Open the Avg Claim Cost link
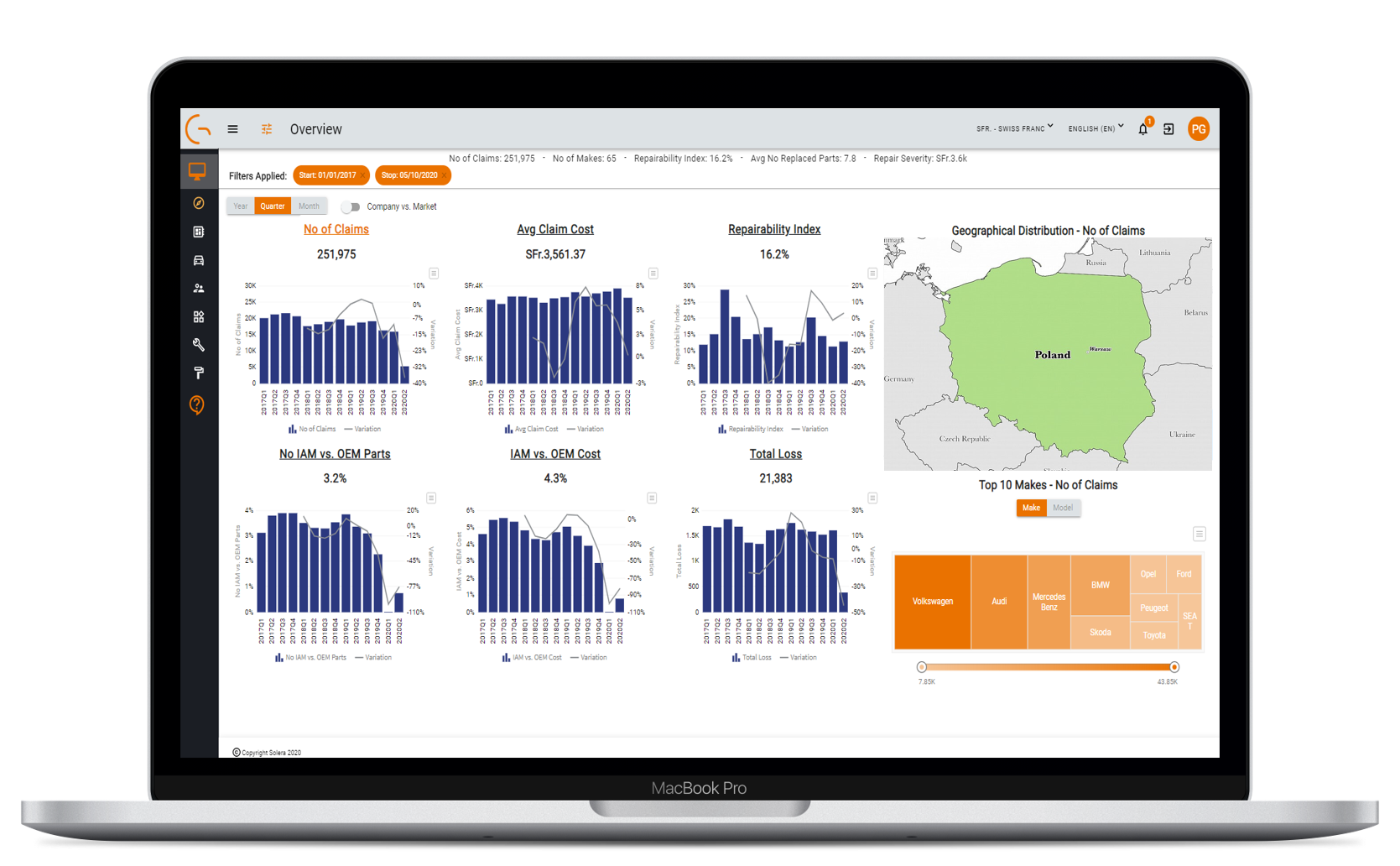 click(x=555, y=229)
